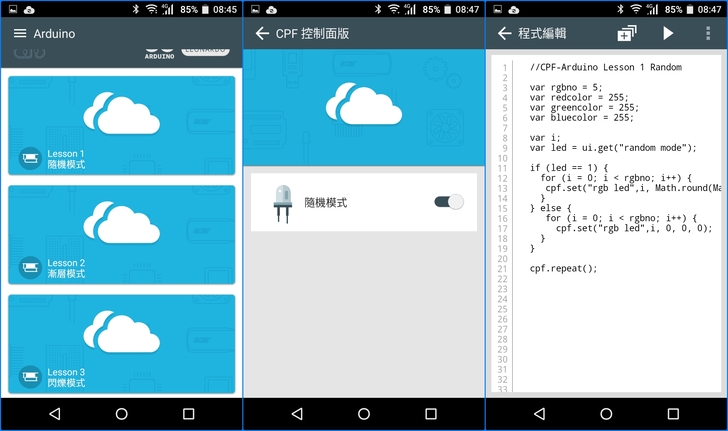Screen dimensions: 728x431
Task: Click the line if (led == 1) {
Action: [569, 168]
